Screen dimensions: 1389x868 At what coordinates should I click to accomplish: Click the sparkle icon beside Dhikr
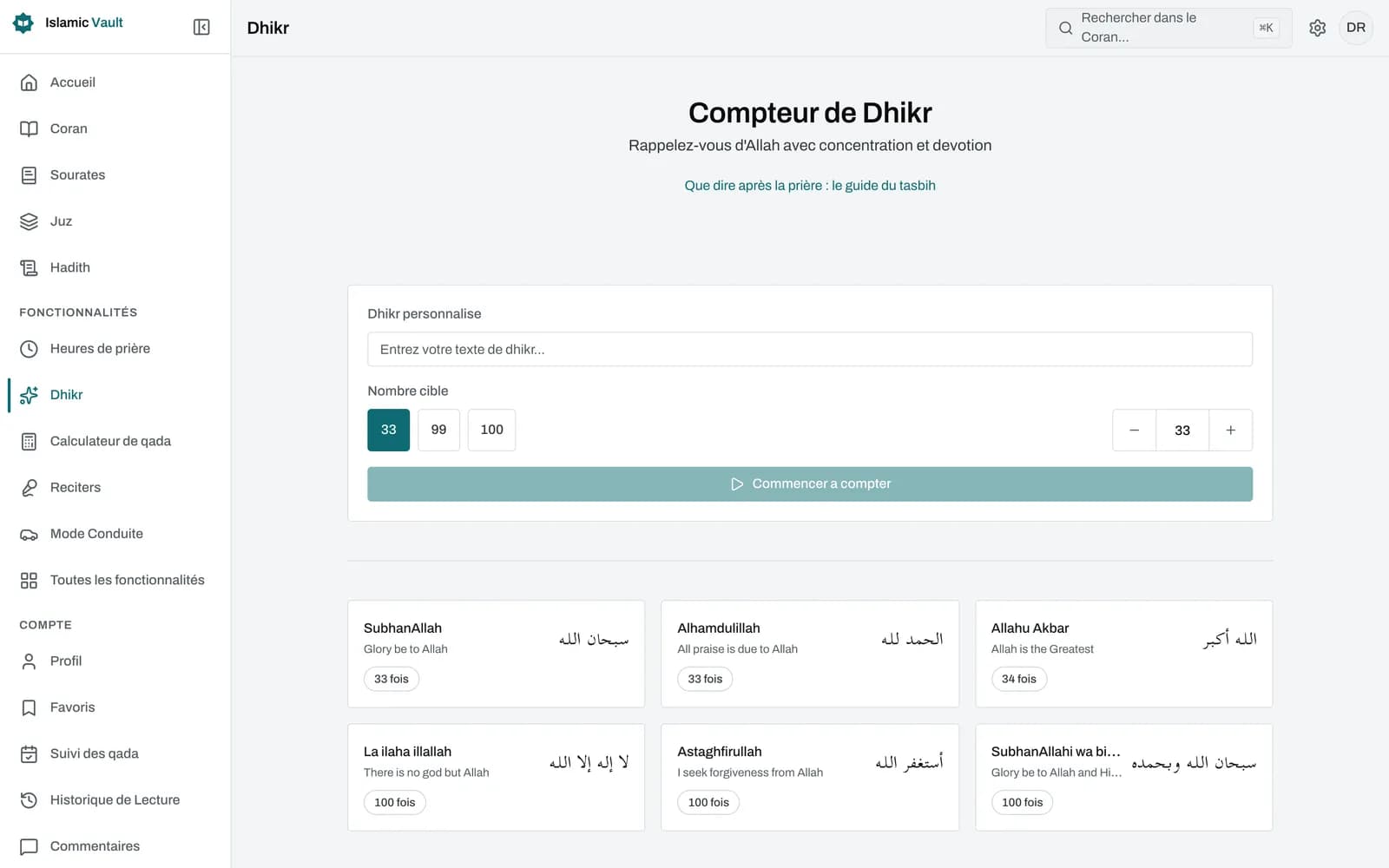pyautogui.click(x=29, y=395)
